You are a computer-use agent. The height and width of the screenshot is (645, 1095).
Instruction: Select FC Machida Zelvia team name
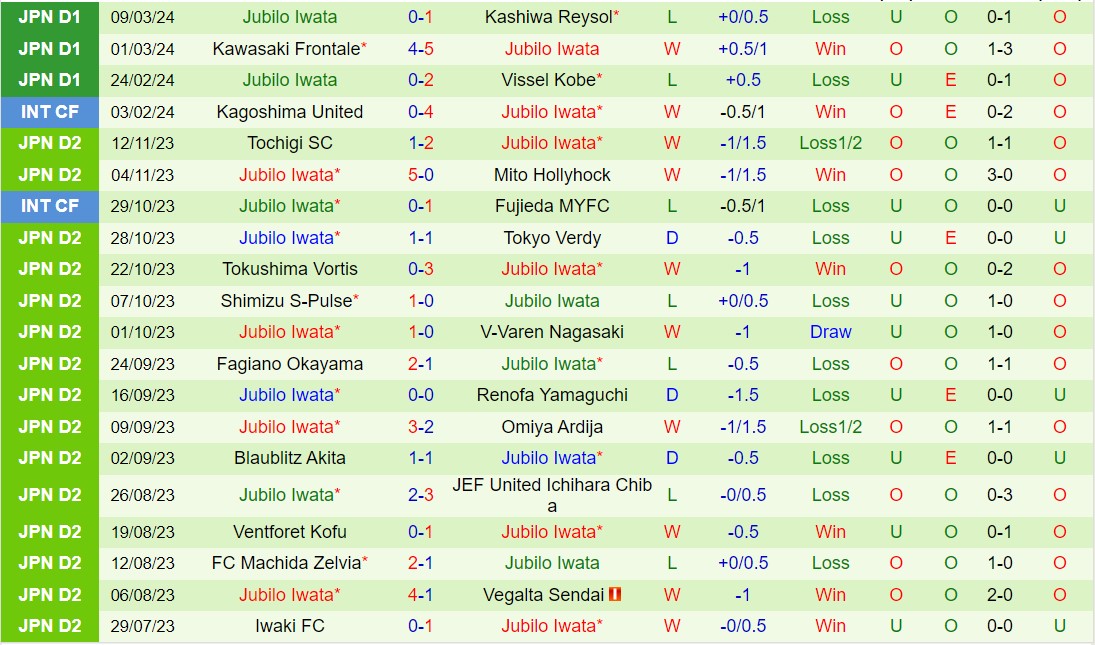point(285,563)
